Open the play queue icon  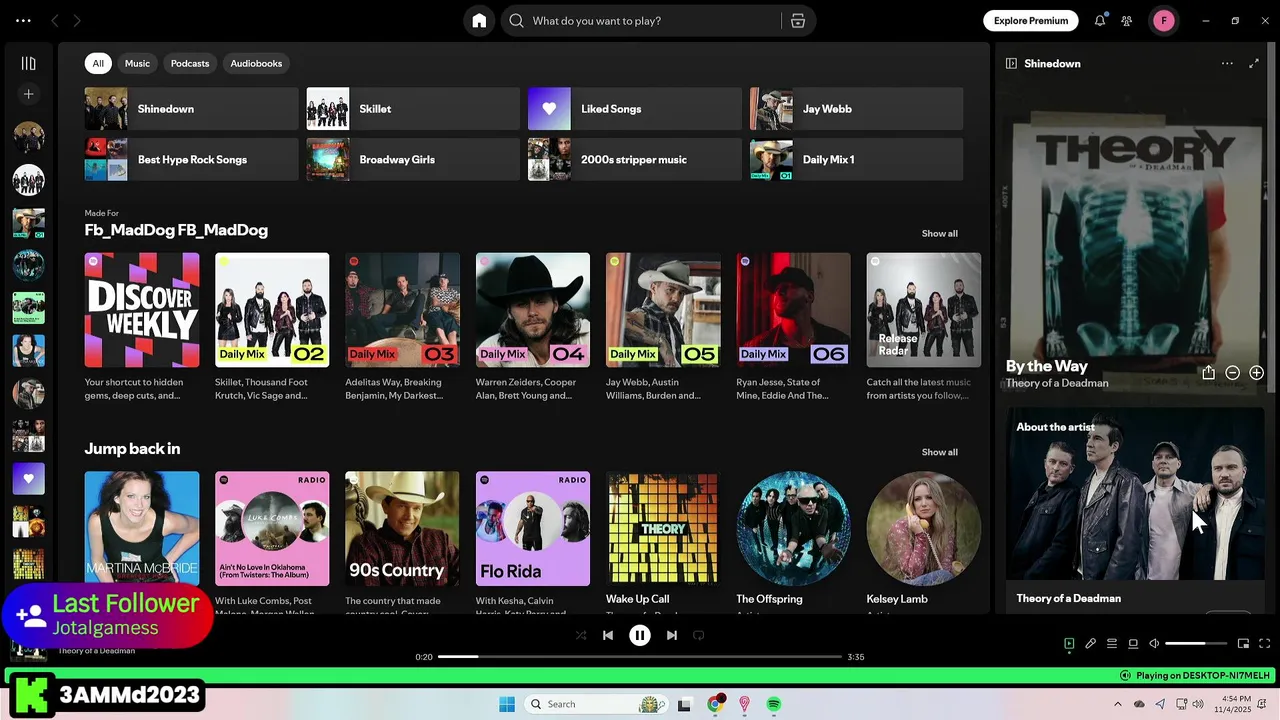click(1112, 644)
